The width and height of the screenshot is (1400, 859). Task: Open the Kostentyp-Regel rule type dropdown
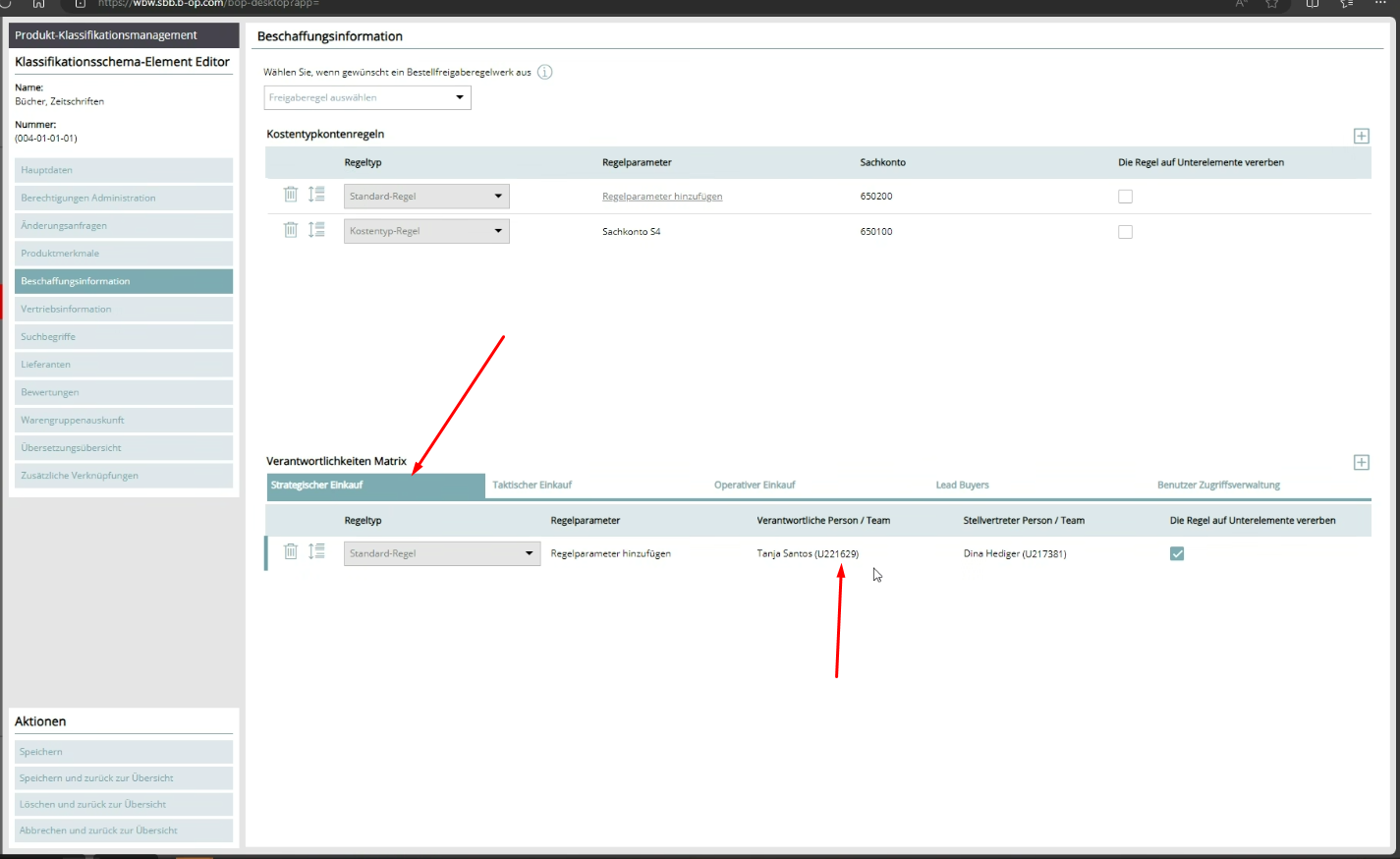[426, 231]
